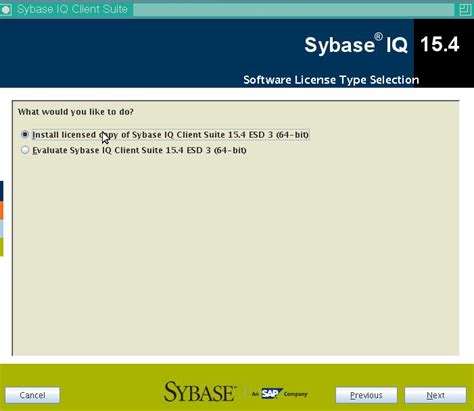Click the 'What would you like to do?' text
The width and height of the screenshot is (474, 411).
[x=76, y=112]
